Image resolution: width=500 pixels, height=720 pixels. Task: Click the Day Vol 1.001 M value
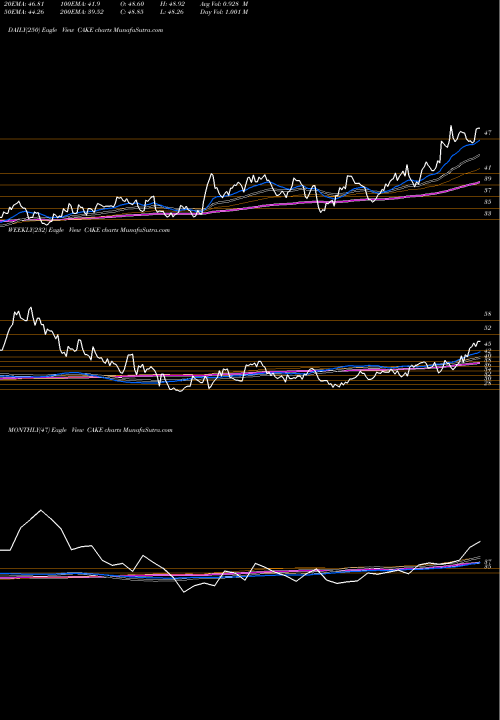224,12
